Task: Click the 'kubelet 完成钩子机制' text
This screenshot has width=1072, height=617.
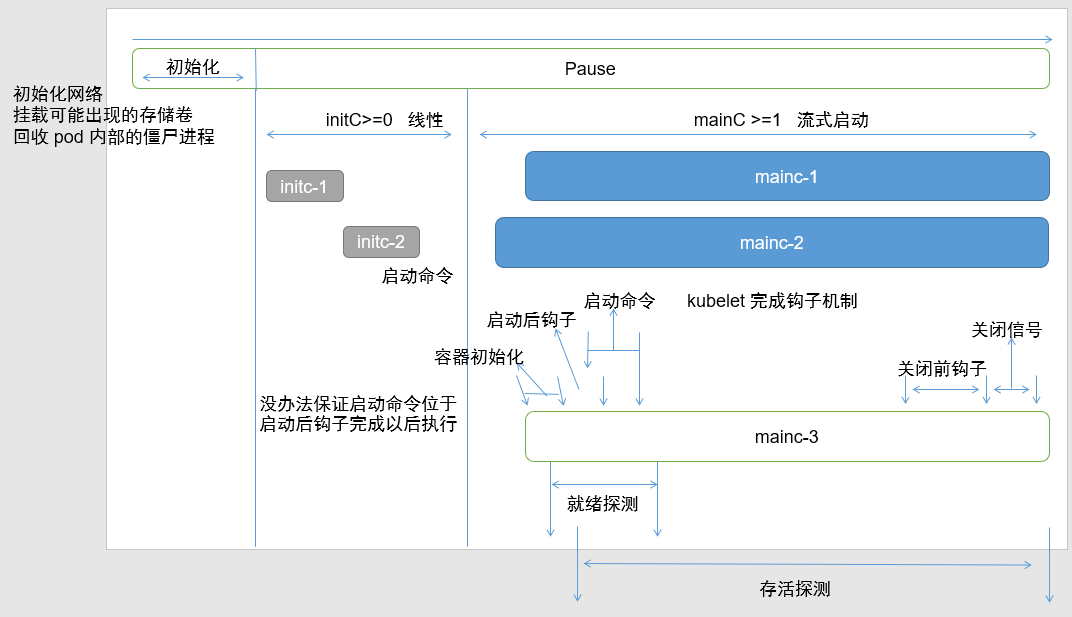Action: coord(771,301)
